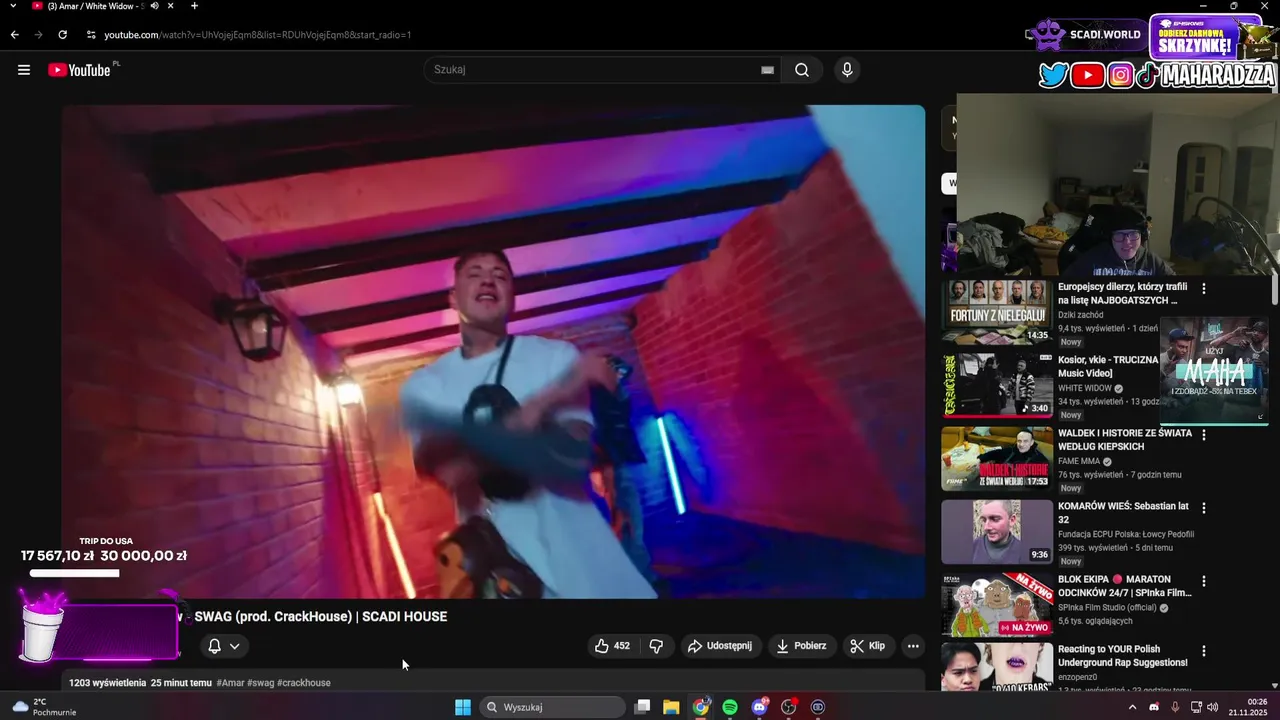Open KOMARÓW WIEŚ Sebastian video thumbnail
Viewport: 1280px width, 720px height.
[996, 531]
